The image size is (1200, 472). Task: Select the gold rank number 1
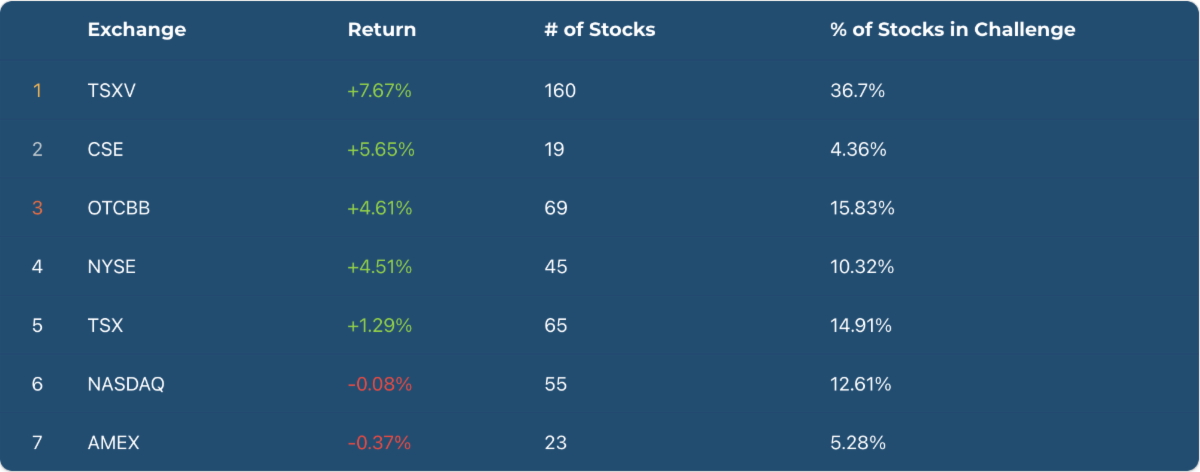point(37,91)
